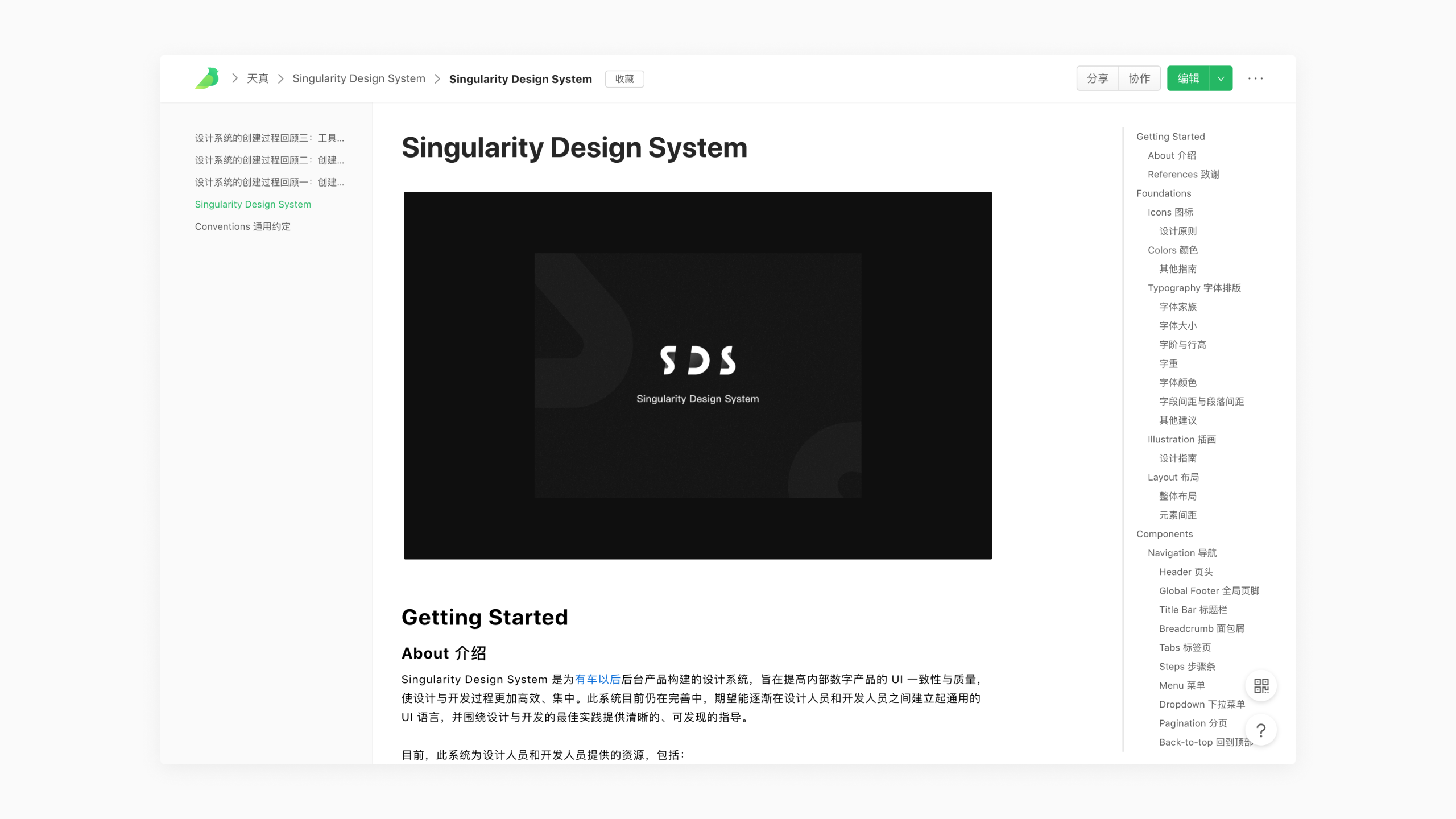The height and width of the screenshot is (819, 1456).
Task: Click the question mark help button
Action: pos(1261,730)
